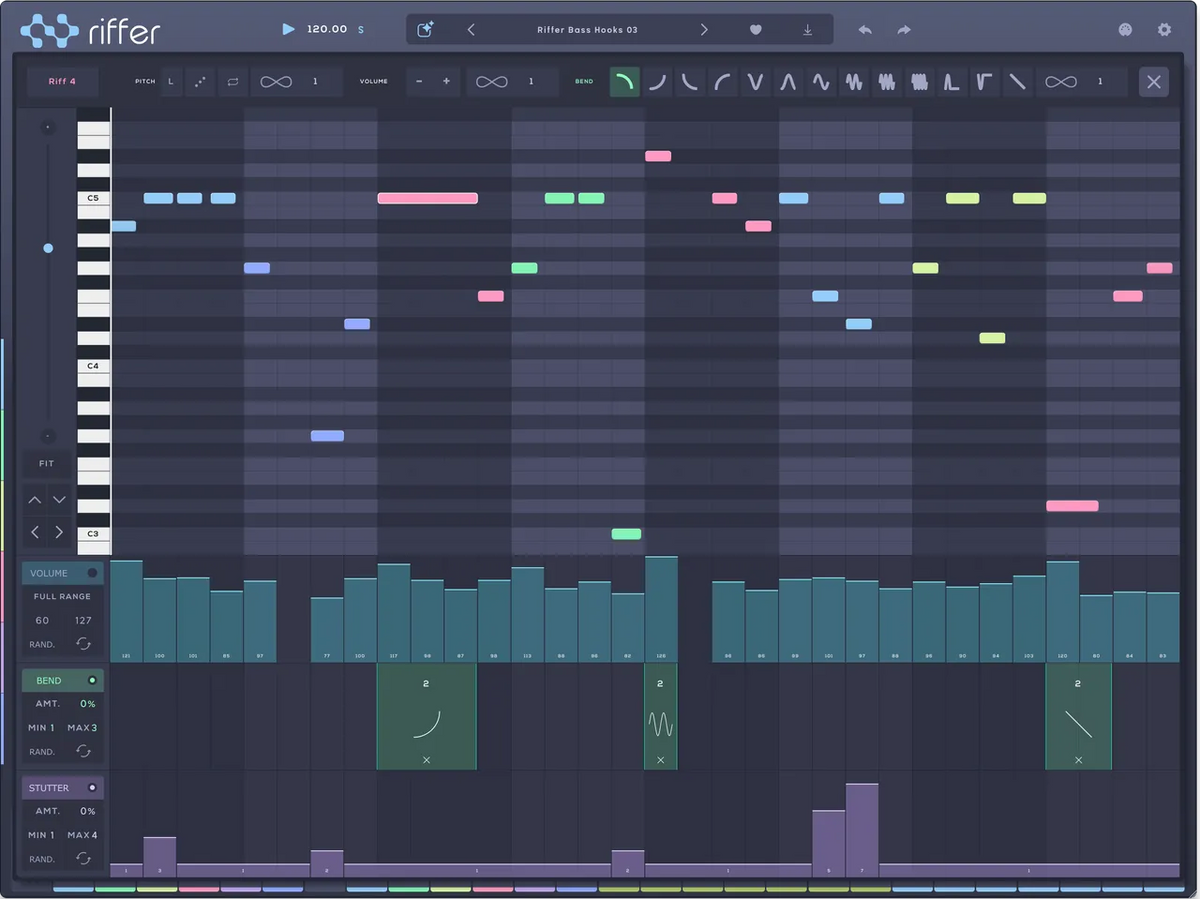
Task: Open the color palette theme icon
Action: (x=1126, y=30)
